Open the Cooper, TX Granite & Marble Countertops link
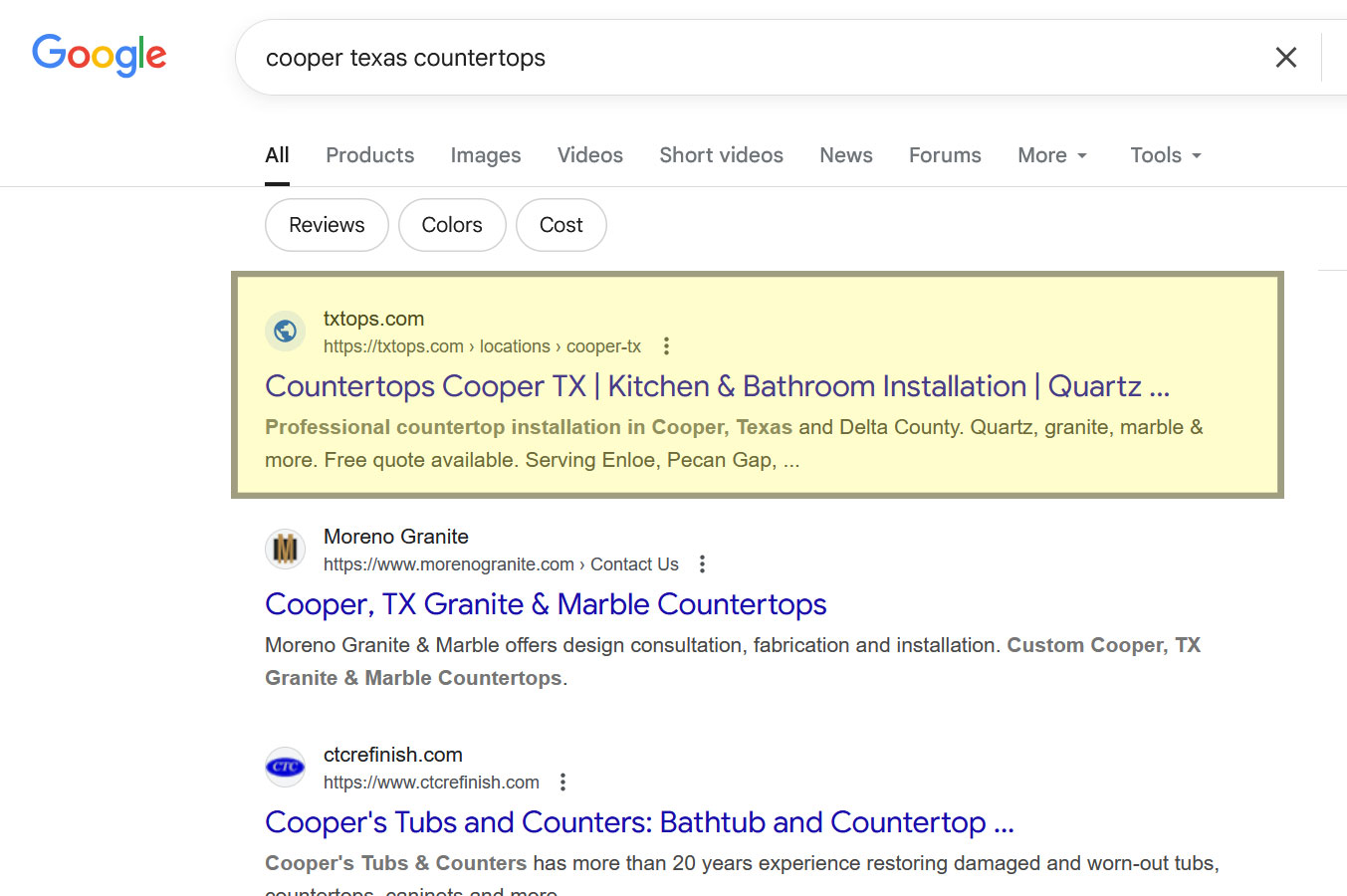This screenshot has height=896, width=1347. (546, 604)
